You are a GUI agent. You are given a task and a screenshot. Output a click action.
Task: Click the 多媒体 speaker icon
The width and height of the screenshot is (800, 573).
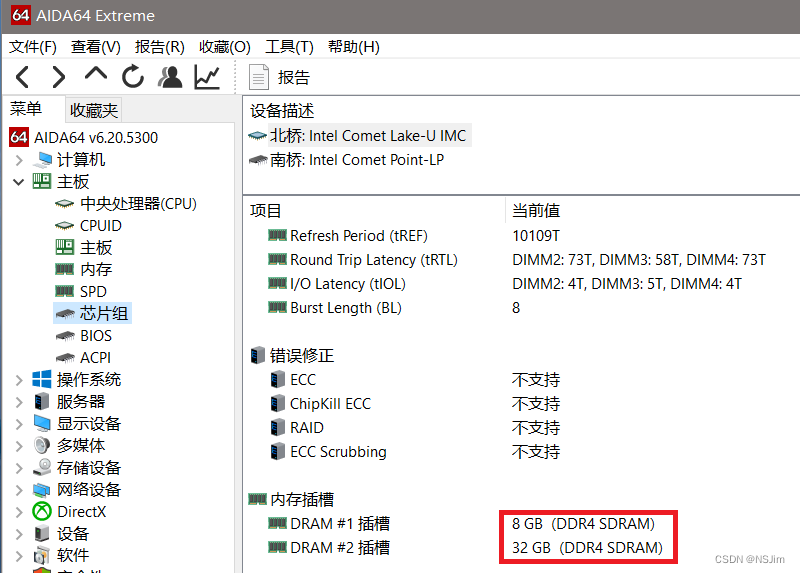(42, 445)
